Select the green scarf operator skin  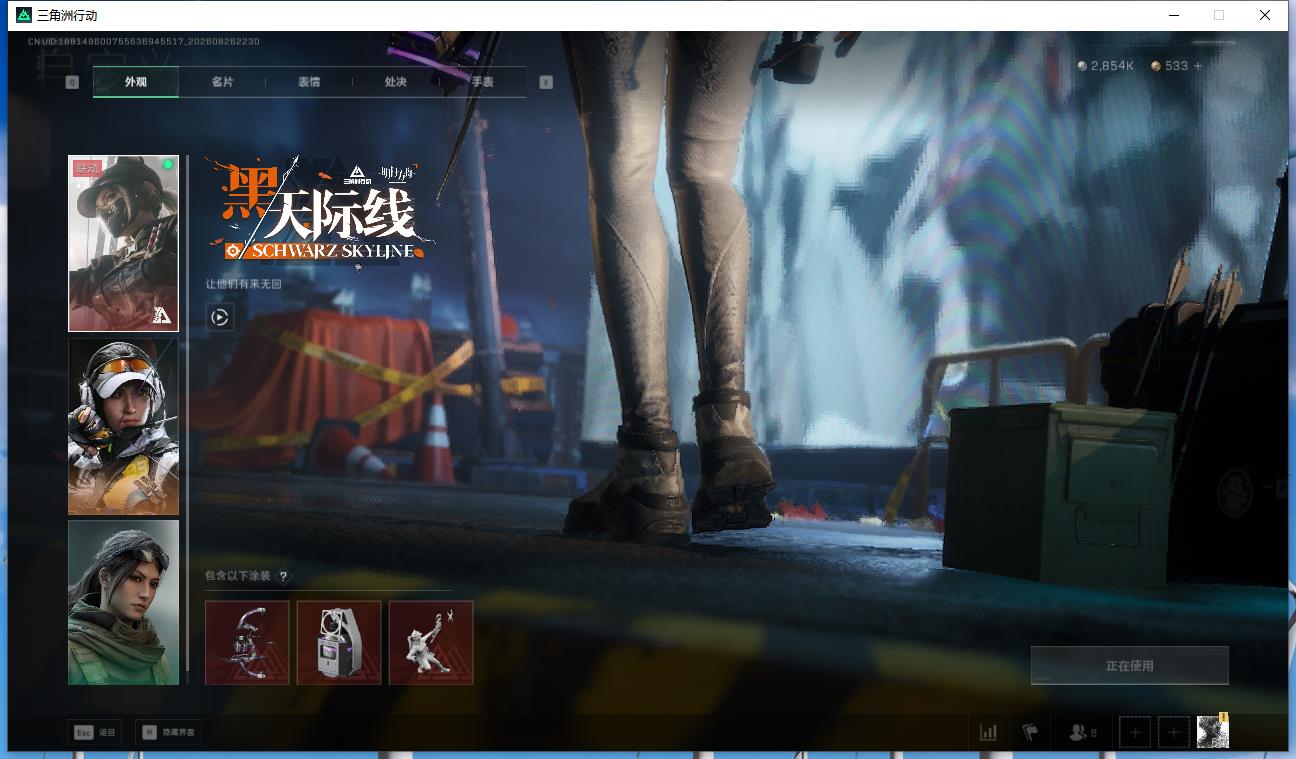click(123, 602)
